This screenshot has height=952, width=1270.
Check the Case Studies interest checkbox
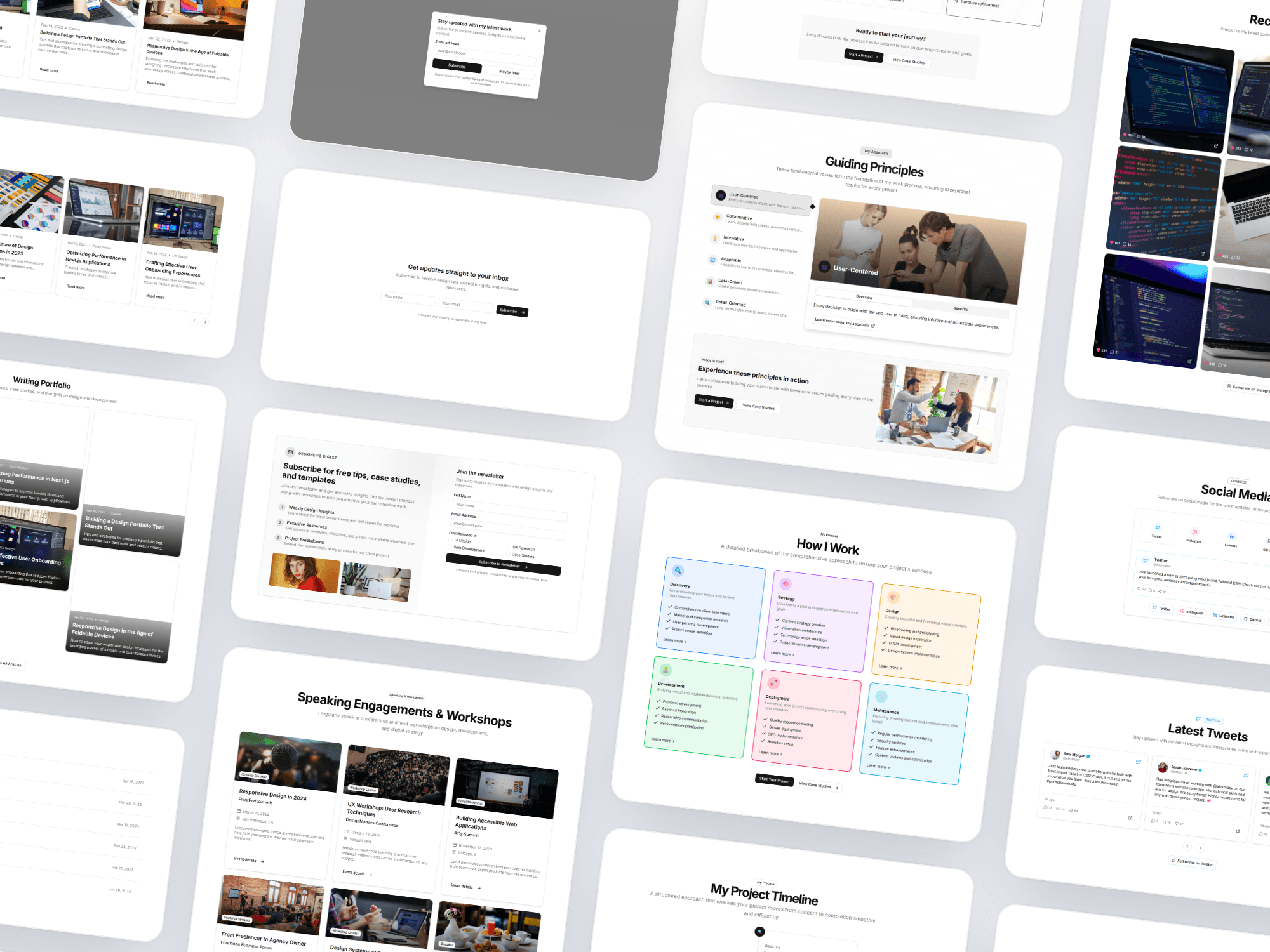[509, 554]
